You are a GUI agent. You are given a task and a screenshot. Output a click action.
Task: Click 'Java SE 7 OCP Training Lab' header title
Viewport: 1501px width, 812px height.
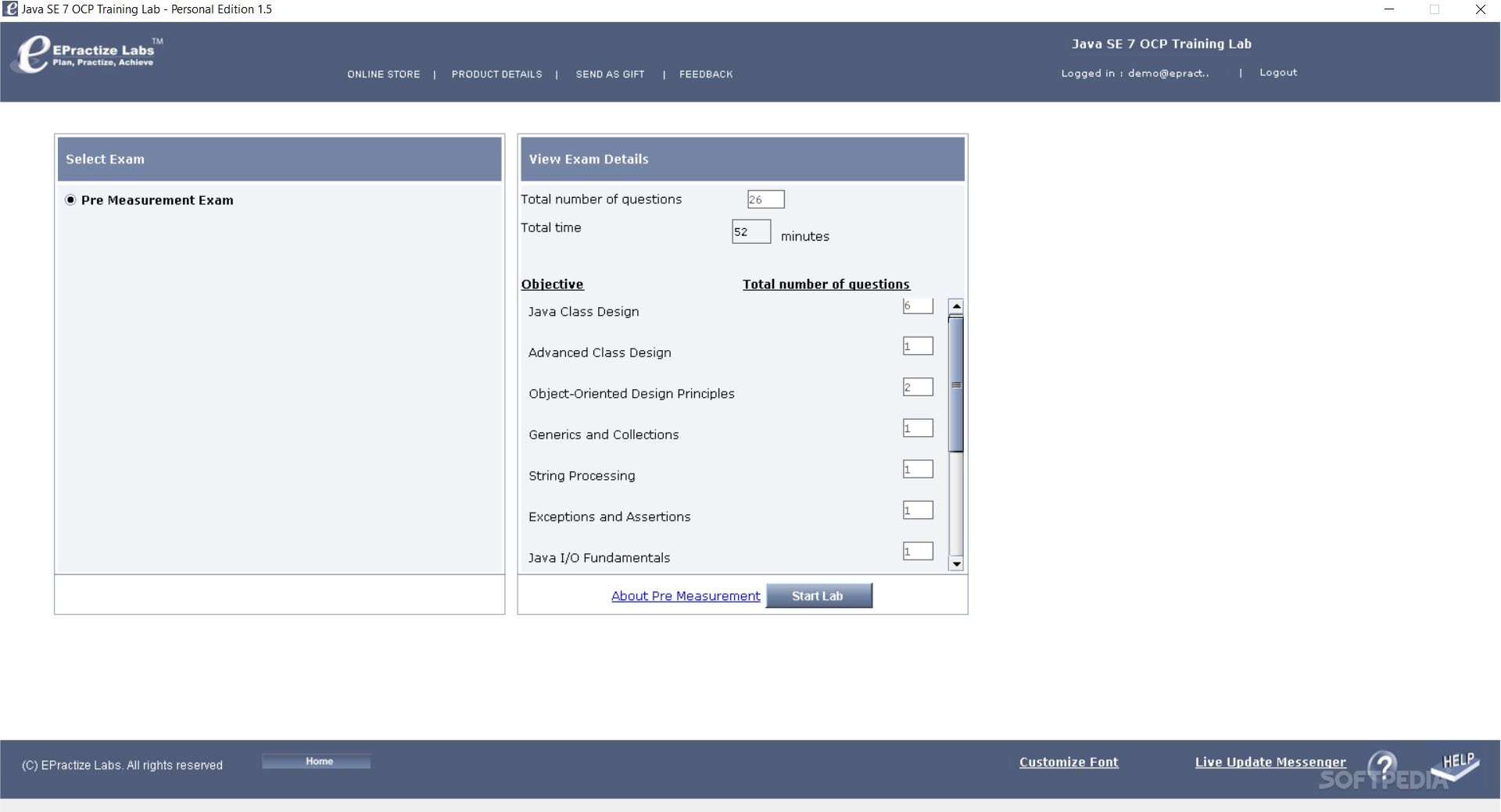[1162, 45]
